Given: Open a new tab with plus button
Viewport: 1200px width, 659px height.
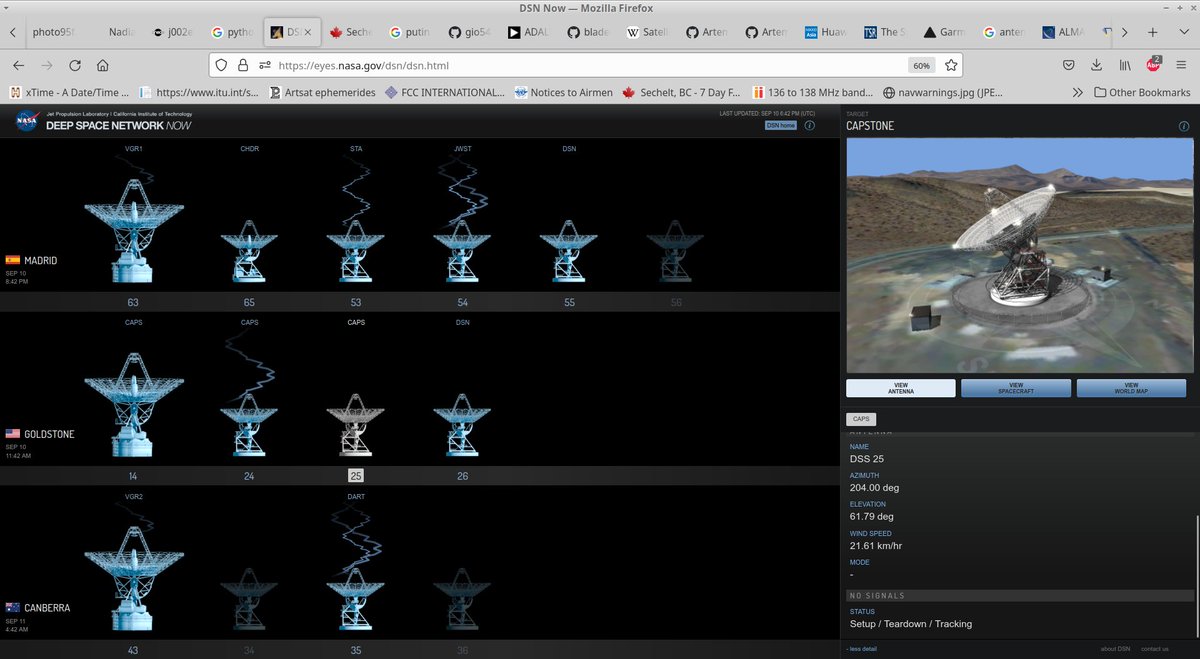Looking at the screenshot, I should 1153,32.
